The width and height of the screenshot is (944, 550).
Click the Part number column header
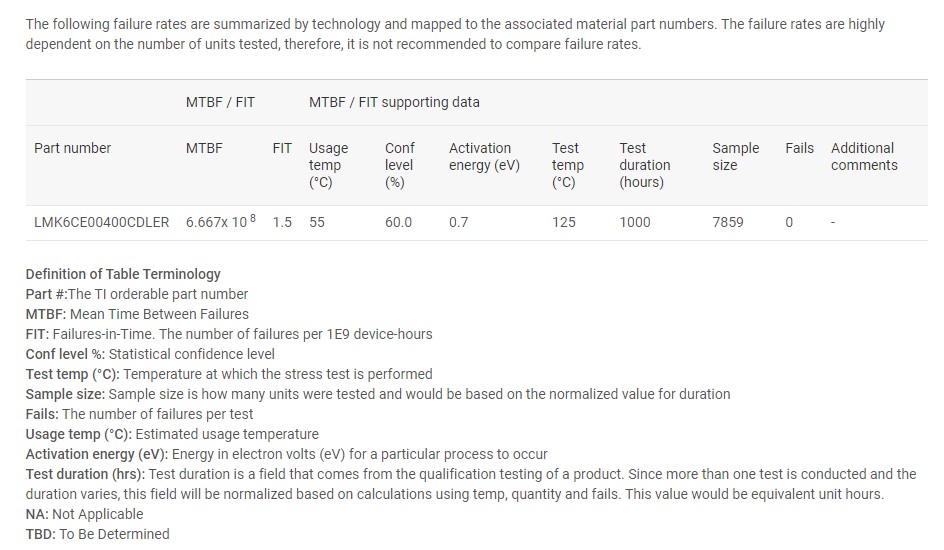(x=72, y=148)
